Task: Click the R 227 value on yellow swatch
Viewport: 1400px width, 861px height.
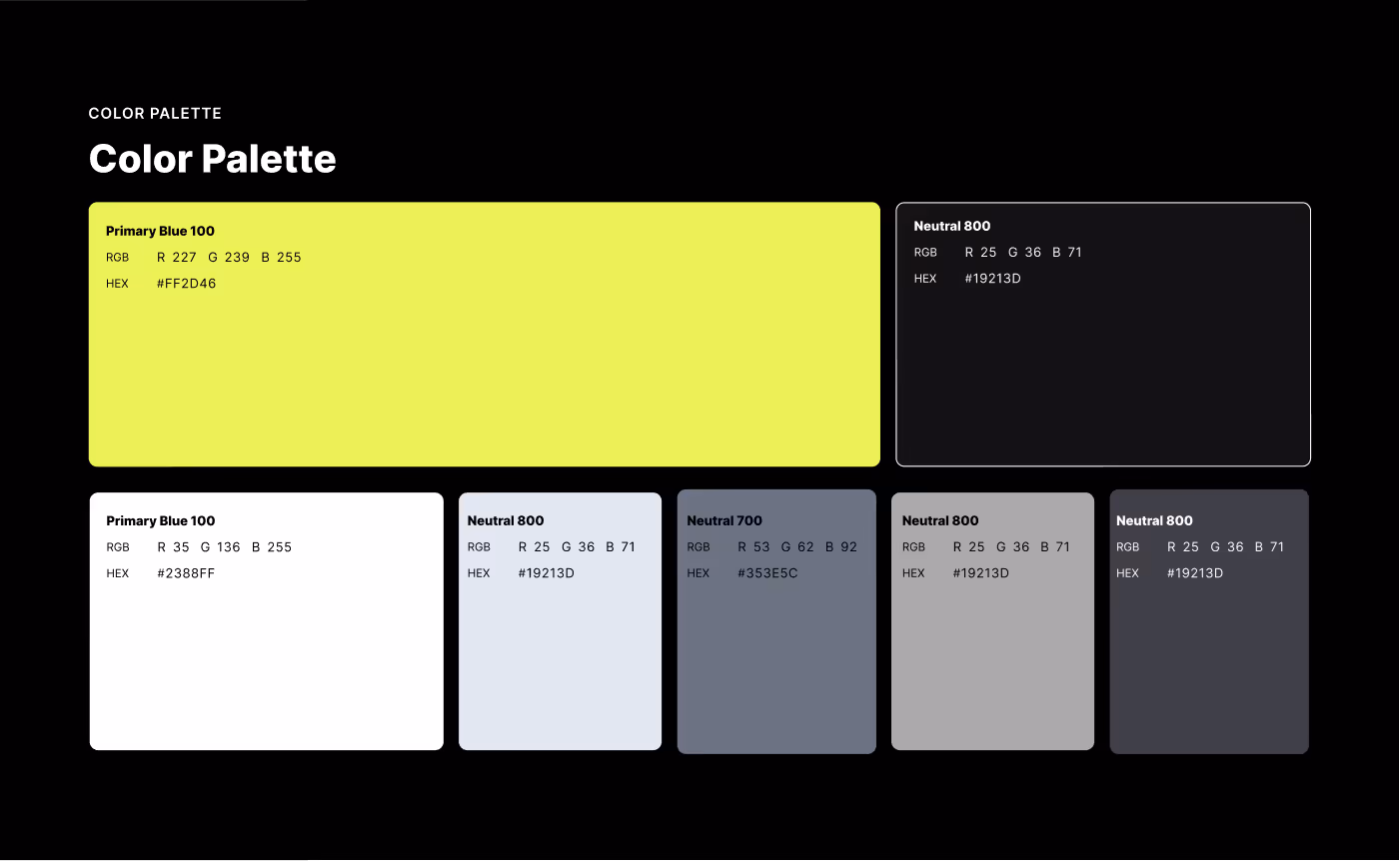Action: click(177, 257)
